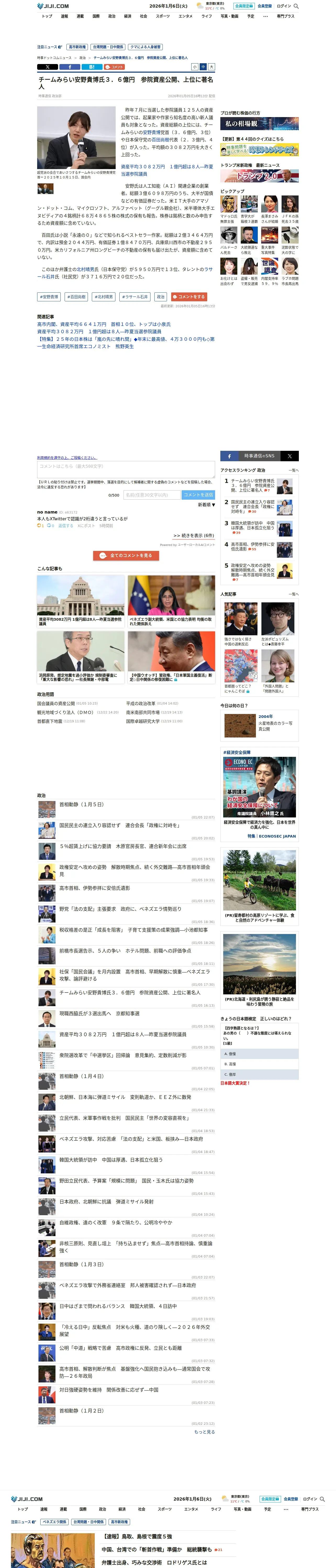
Task: Choose quiz answer A. 怨恨
Action: point(259,1054)
